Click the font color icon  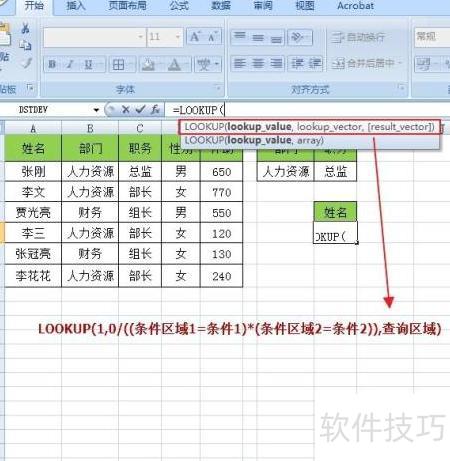point(174,64)
